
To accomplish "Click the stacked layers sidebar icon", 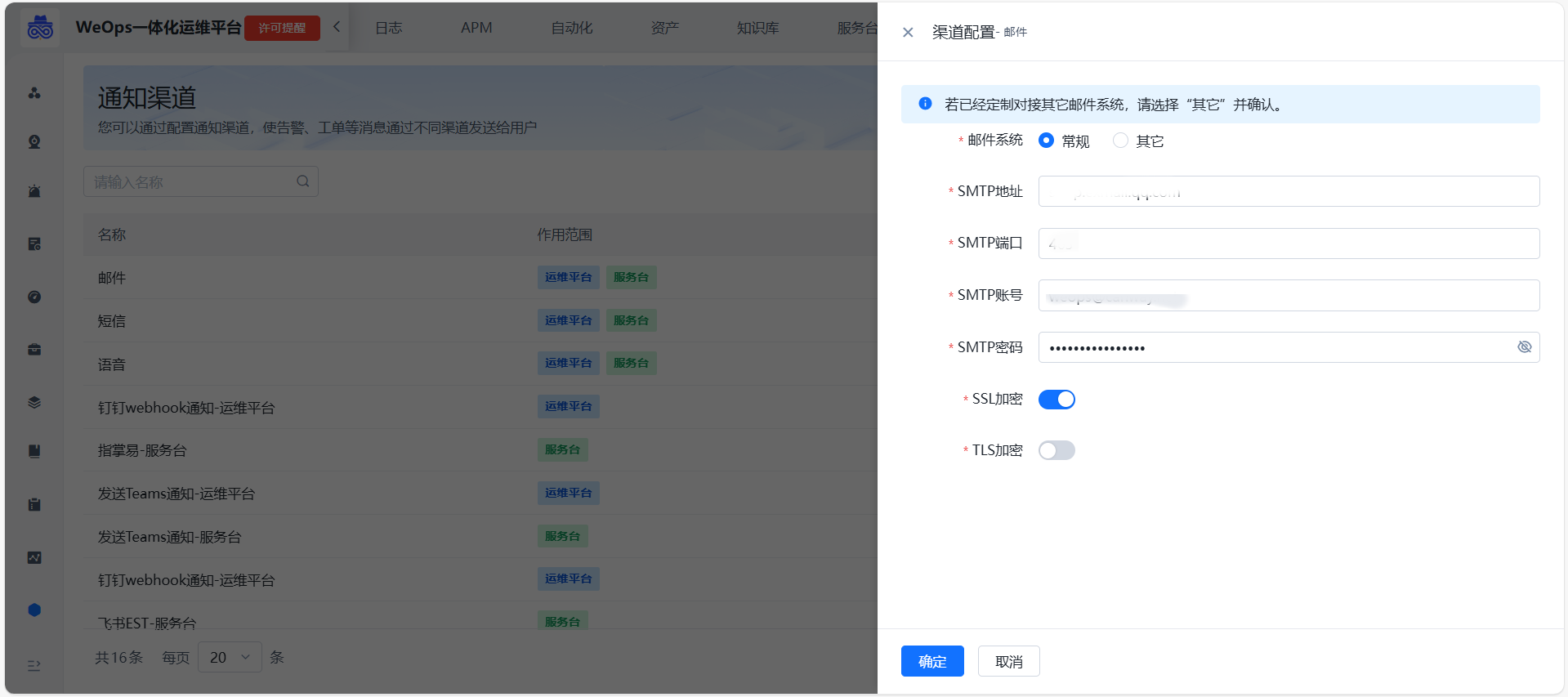I will click(x=34, y=402).
